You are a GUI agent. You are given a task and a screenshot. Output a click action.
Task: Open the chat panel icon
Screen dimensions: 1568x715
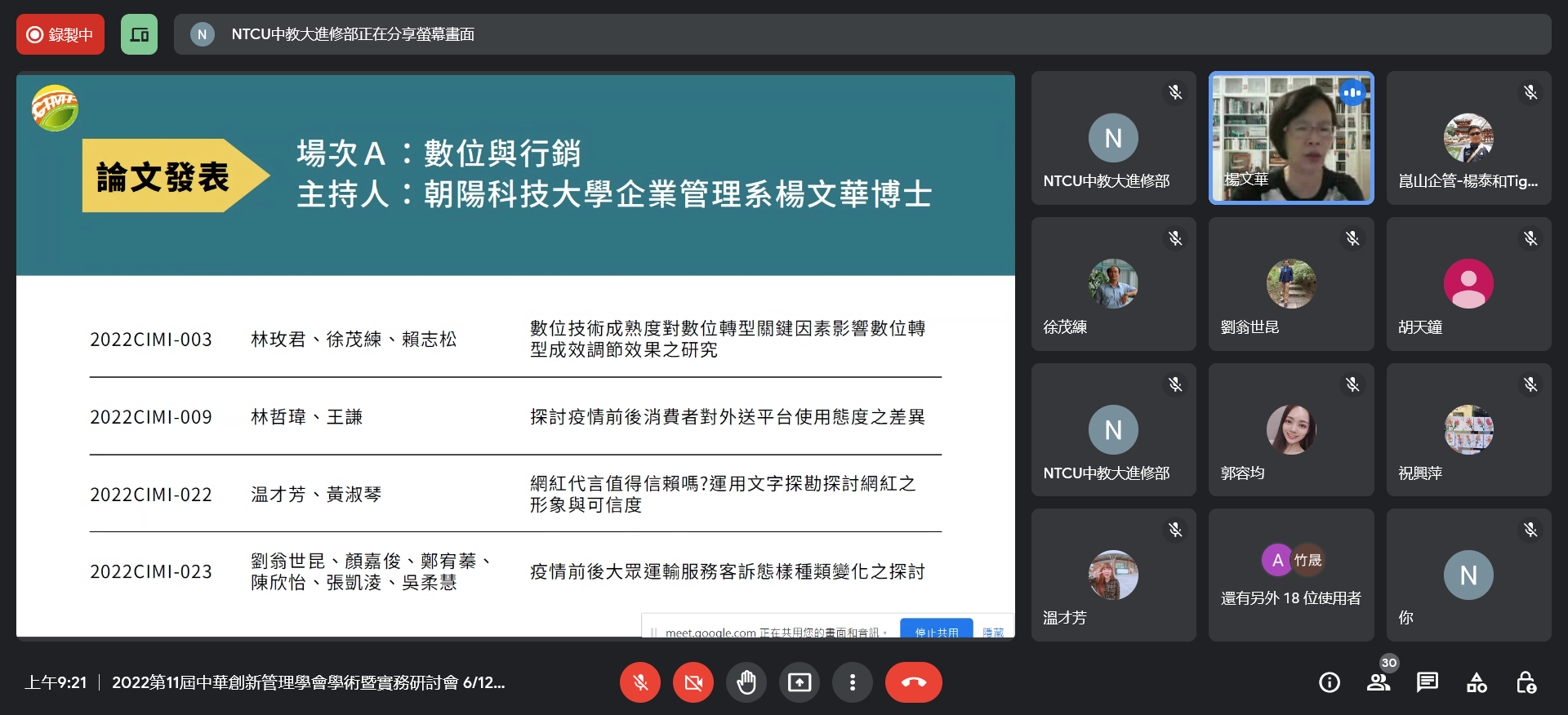[x=1428, y=682]
